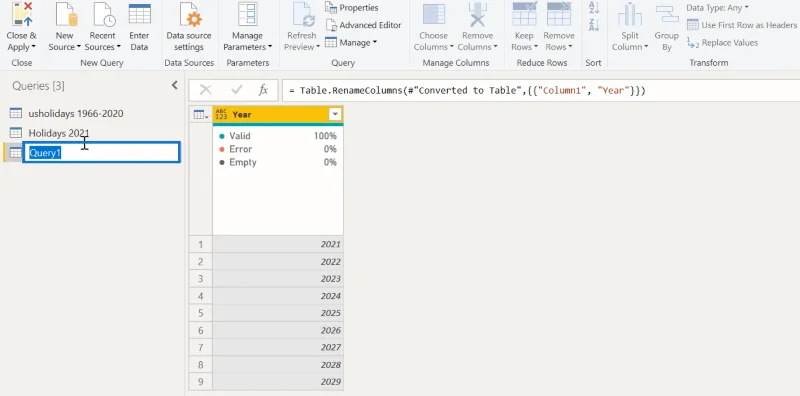Change Year column ABC123 data type icon
This screenshot has width=800, height=396.
tap(221, 115)
